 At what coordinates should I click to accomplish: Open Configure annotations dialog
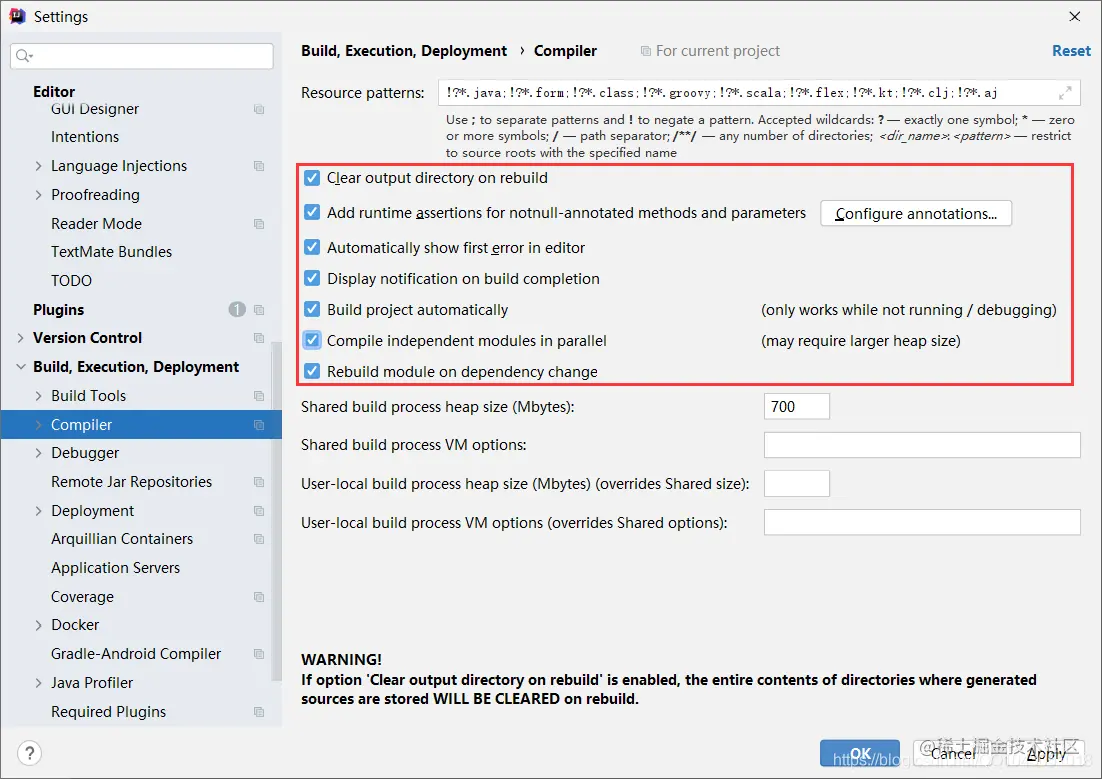916,214
